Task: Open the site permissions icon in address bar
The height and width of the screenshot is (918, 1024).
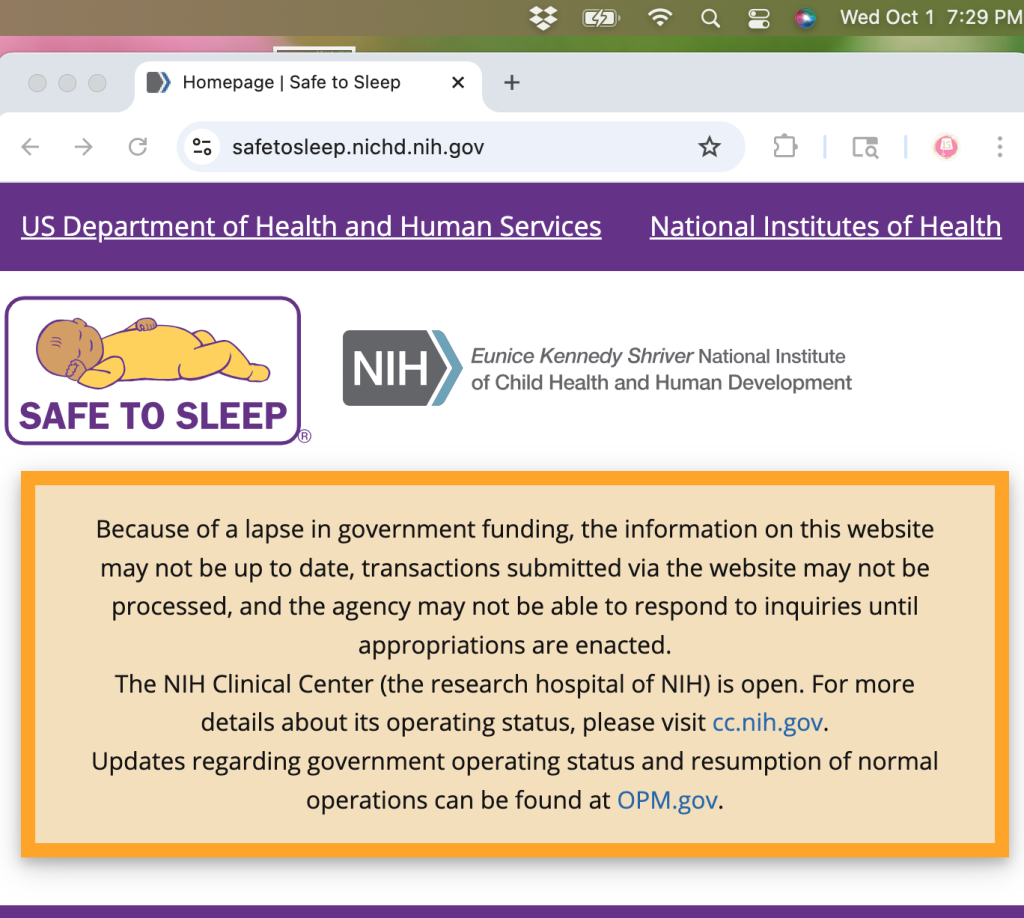Action: 201,146
